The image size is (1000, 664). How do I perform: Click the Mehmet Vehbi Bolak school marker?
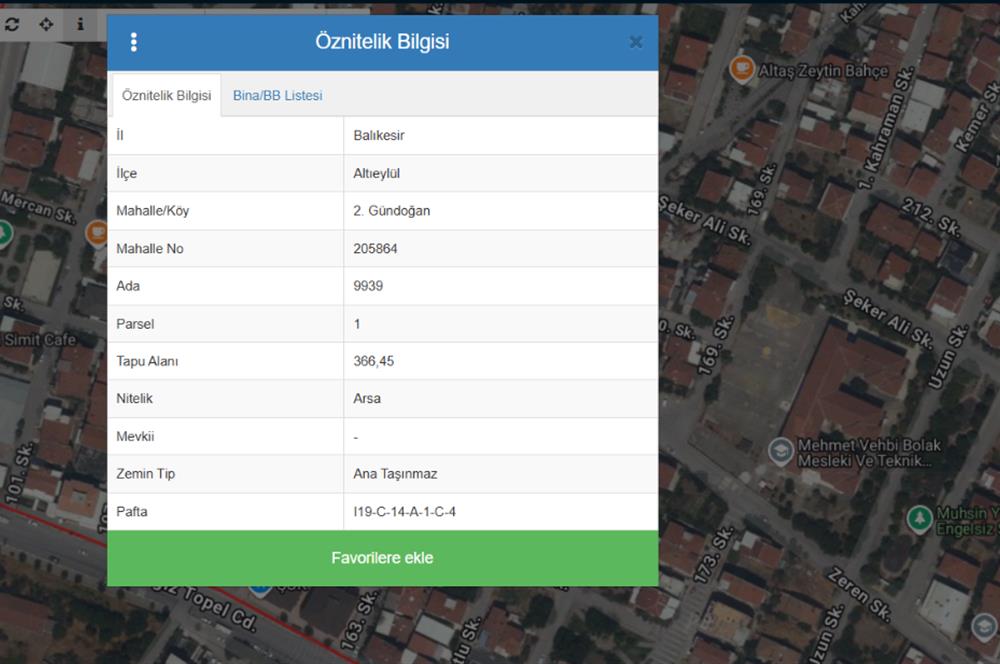point(781,451)
